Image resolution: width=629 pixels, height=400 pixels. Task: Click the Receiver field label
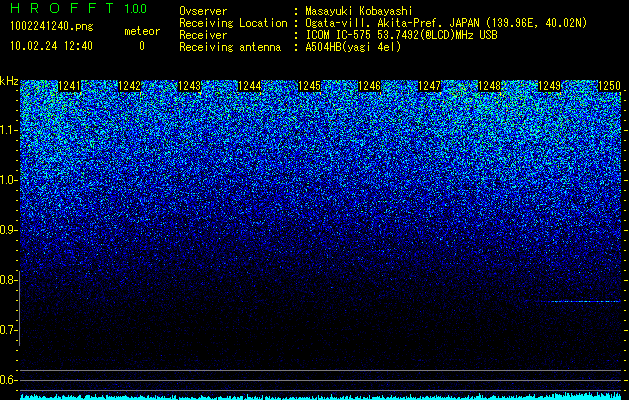click(203, 35)
